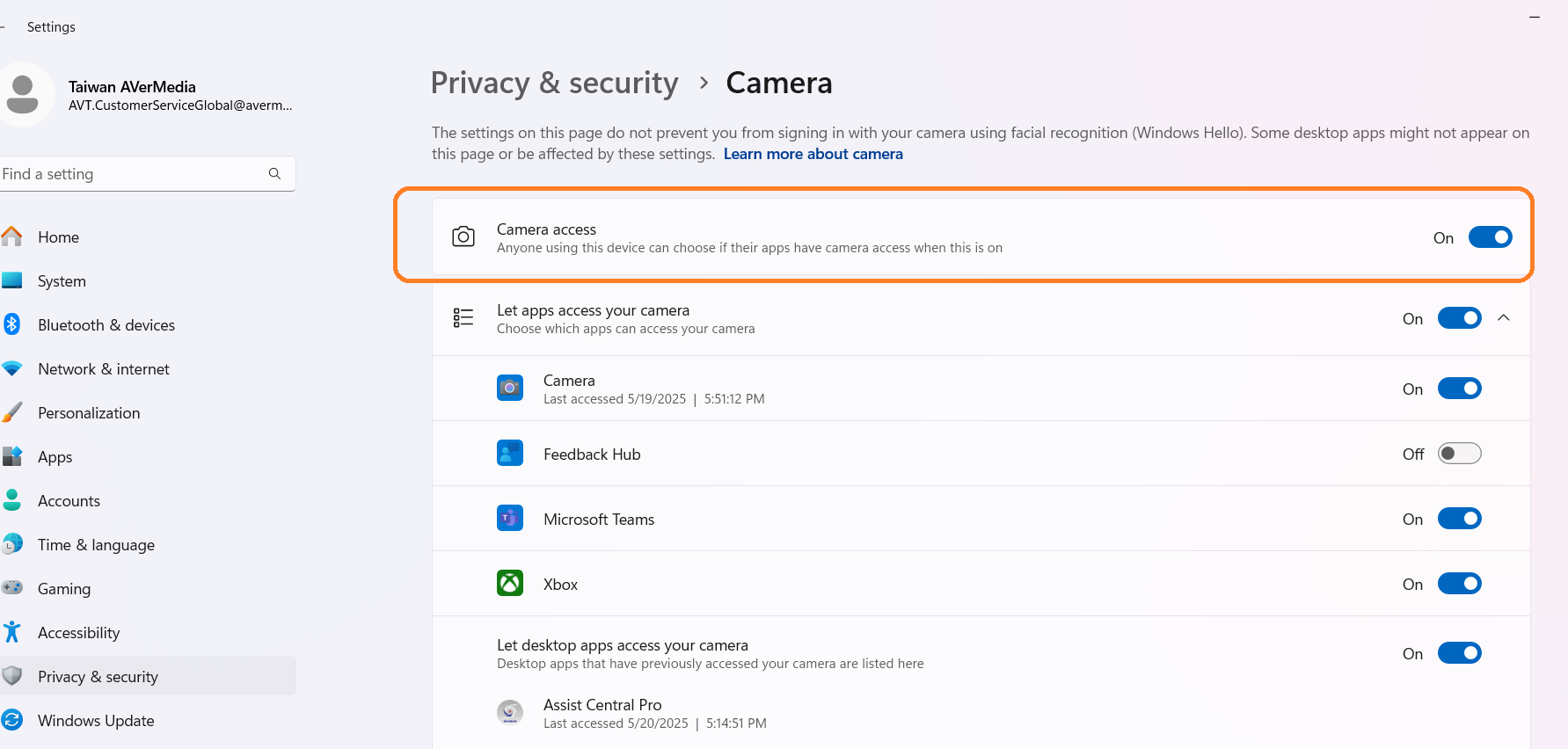This screenshot has height=749, width=1568.
Task: Click the Assist Central Pro icon
Action: pyautogui.click(x=510, y=712)
